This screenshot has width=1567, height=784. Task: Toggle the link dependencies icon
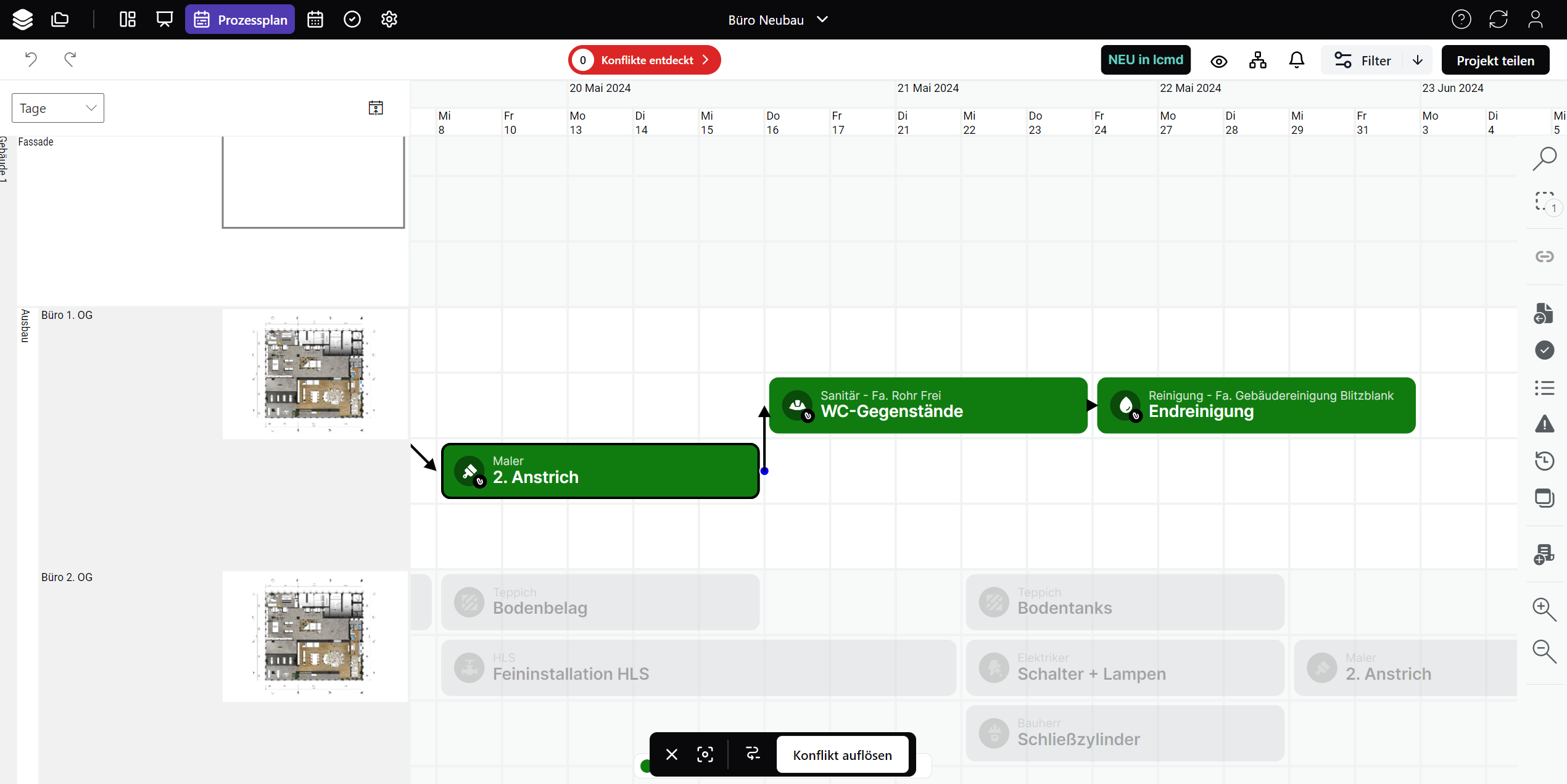[x=1544, y=256]
